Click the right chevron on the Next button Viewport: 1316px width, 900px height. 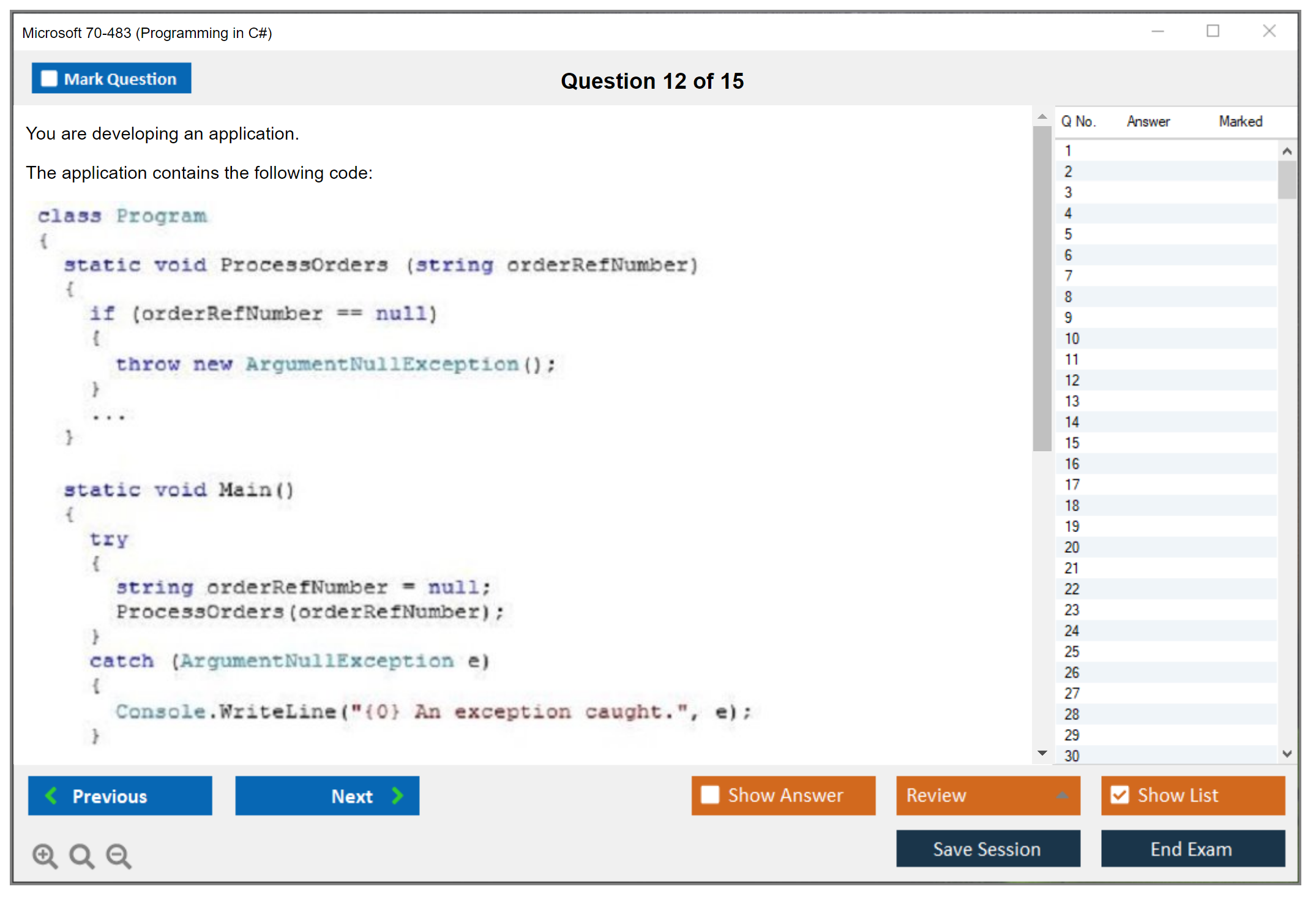tap(398, 795)
